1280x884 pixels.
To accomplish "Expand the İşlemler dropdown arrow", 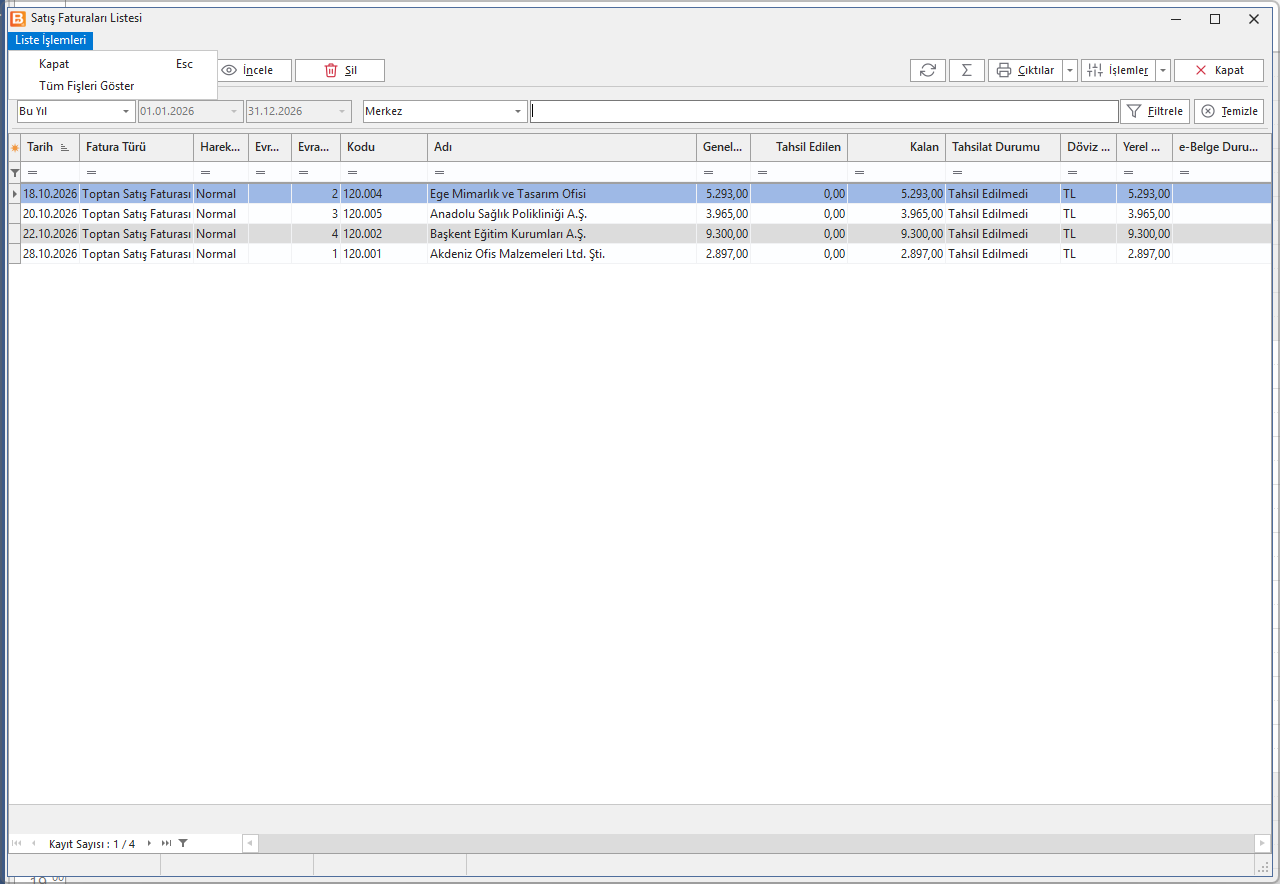I will (x=1163, y=70).
